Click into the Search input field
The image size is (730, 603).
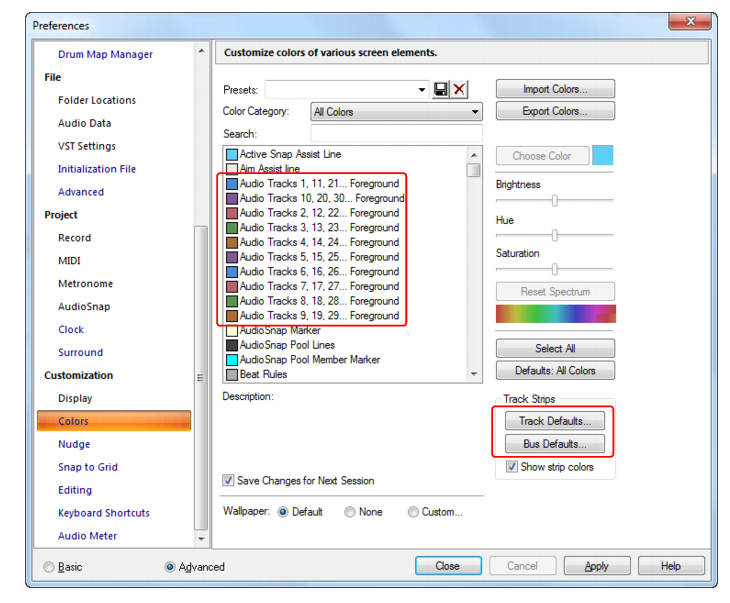point(396,134)
